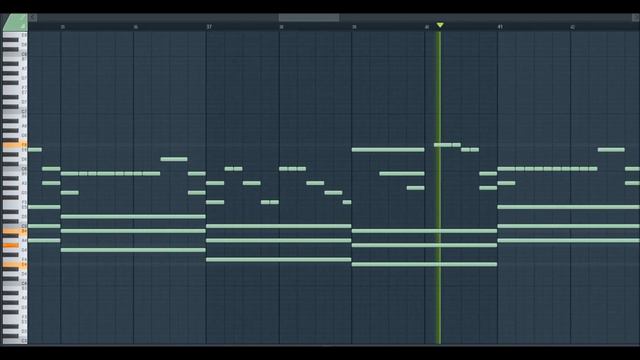640x360 pixels.
Task: Click the horizontal scrollbar right arrow
Action: point(636,18)
